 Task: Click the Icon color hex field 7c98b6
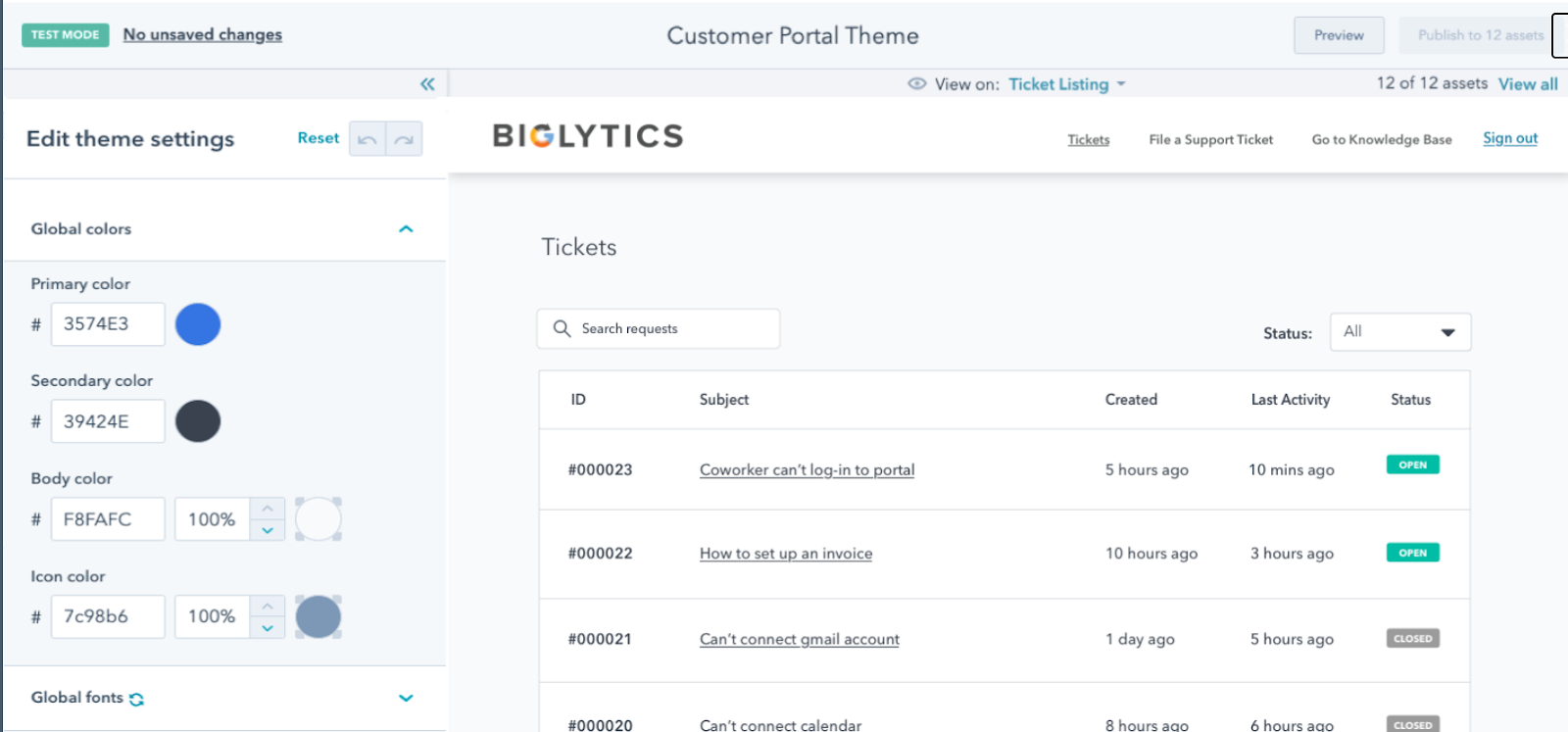pyautogui.click(x=108, y=617)
